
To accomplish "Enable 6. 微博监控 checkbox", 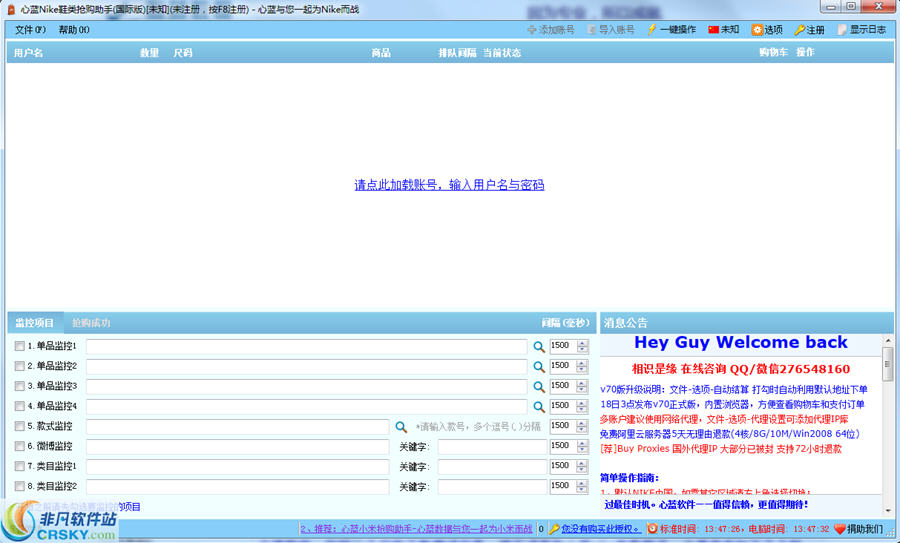I will pyautogui.click(x=20, y=446).
